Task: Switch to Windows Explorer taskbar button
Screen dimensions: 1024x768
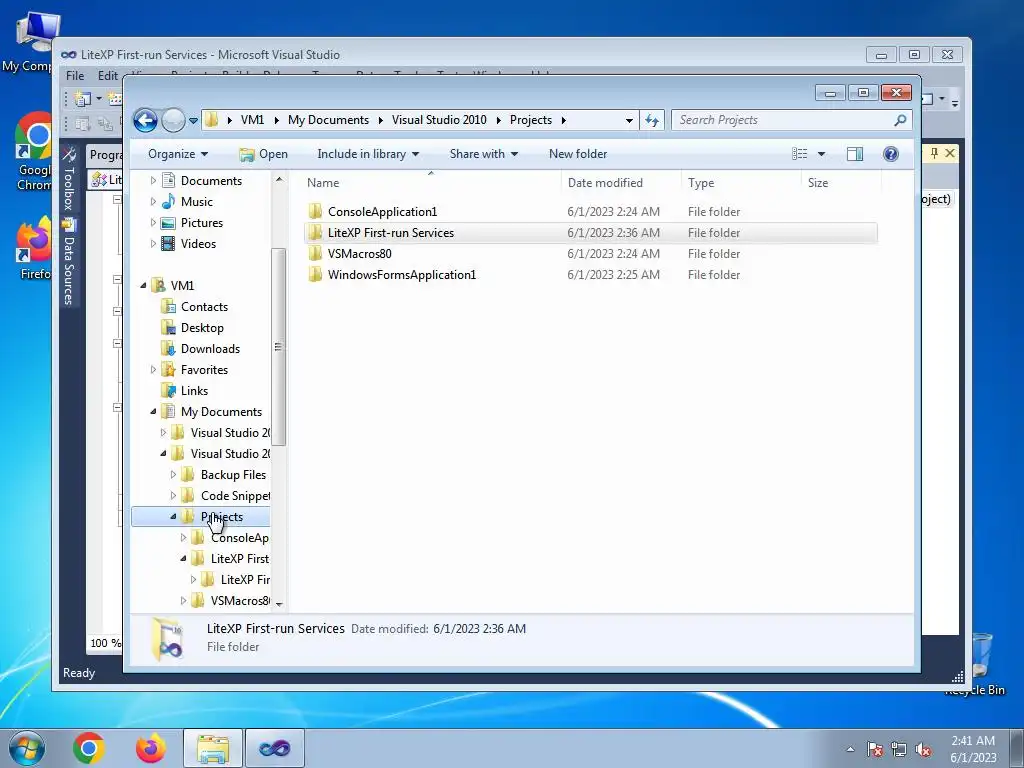Action: (x=213, y=748)
